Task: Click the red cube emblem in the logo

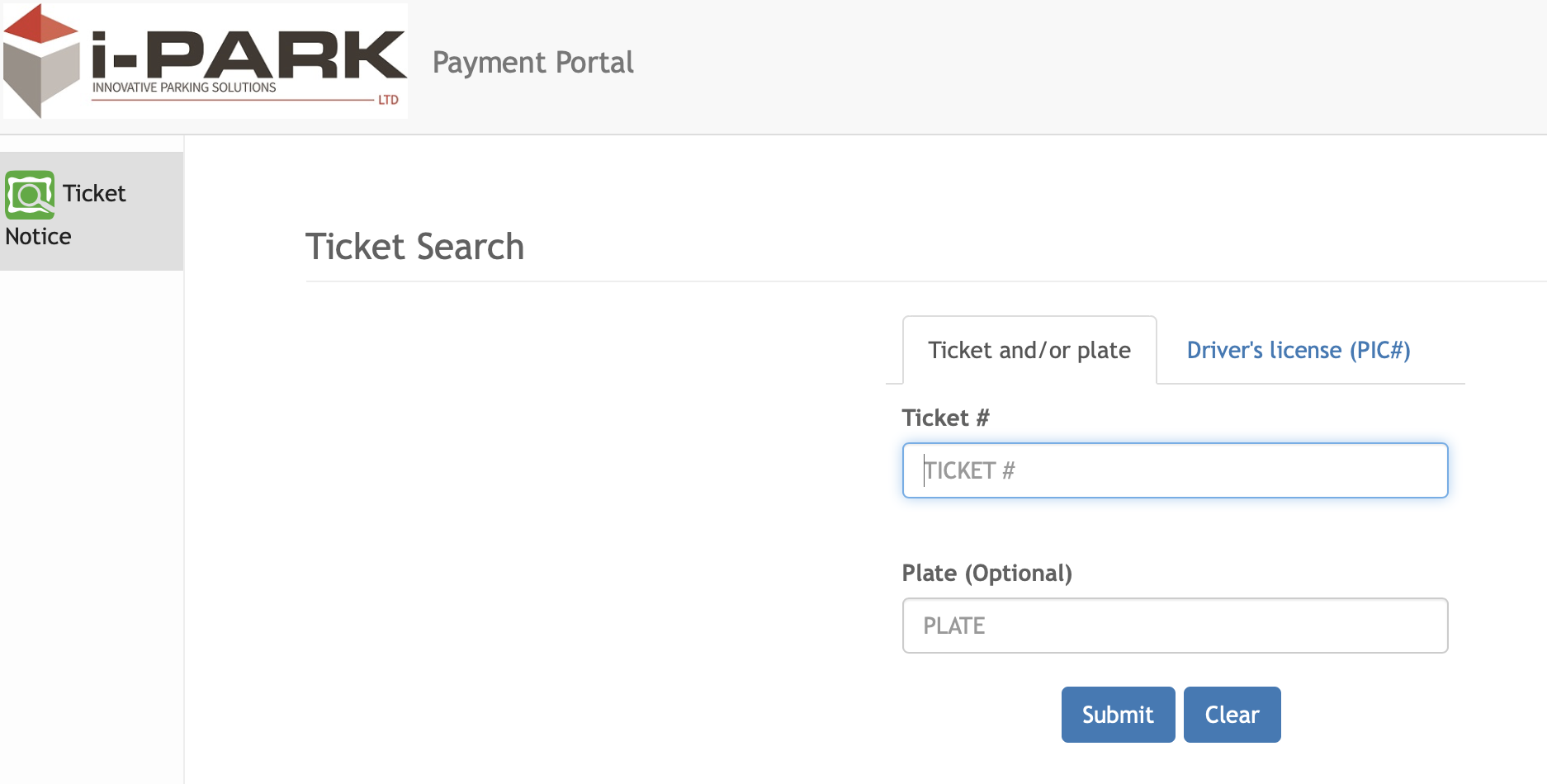Action: (x=40, y=59)
